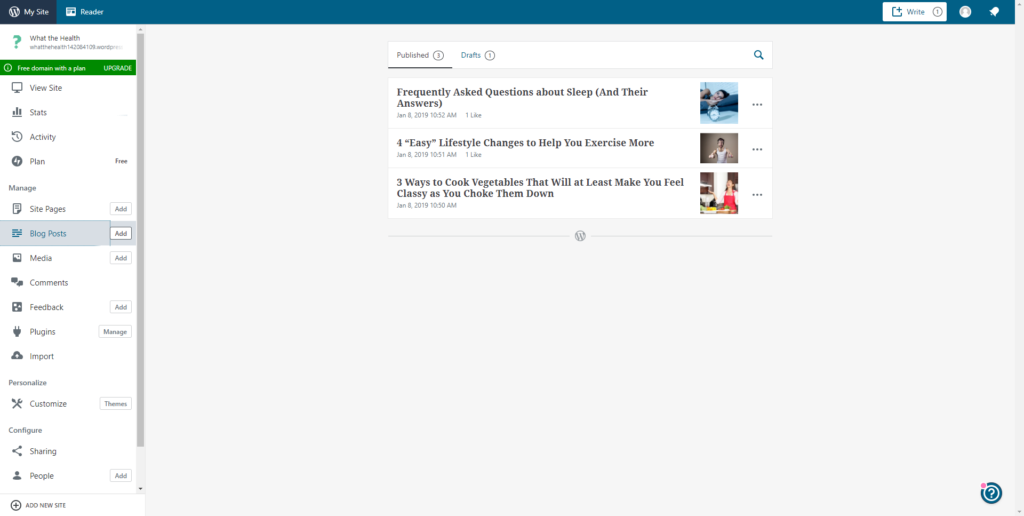This screenshot has width=1024, height=516.
Task: Click the Plan lightning icon
Action: pos(17,161)
